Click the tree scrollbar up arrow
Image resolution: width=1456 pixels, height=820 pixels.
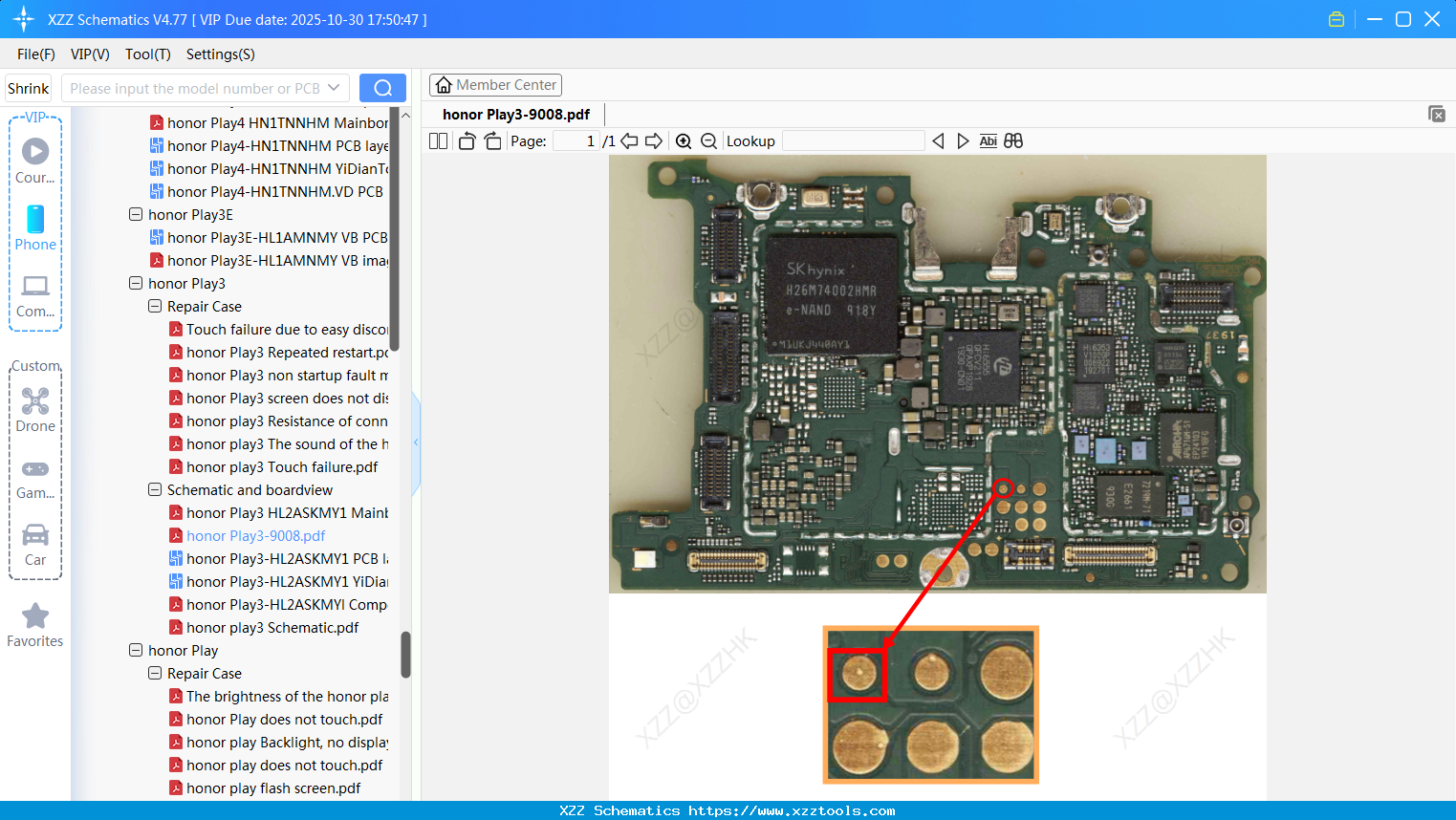tap(405, 116)
